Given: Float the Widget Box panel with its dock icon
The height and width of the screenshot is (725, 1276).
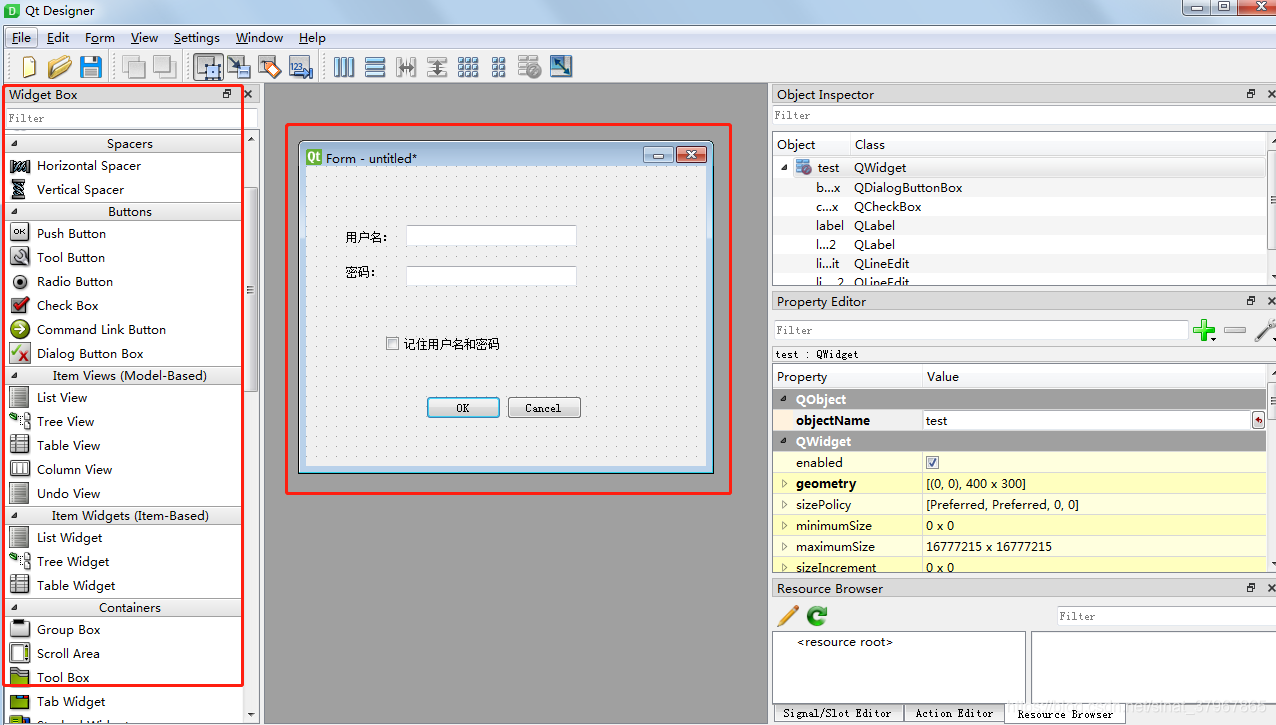Looking at the screenshot, I should (x=227, y=94).
